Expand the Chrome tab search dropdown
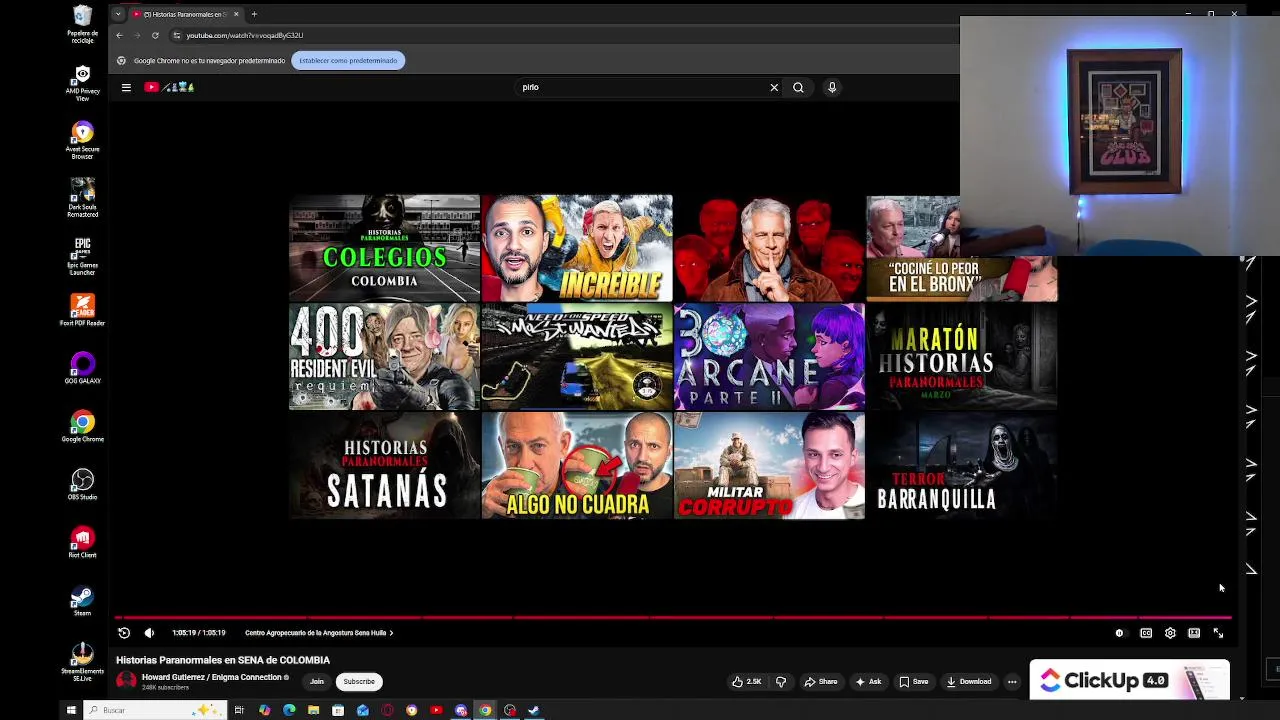Screen dimensions: 1280x720 pyautogui.click(x=118, y=14)
